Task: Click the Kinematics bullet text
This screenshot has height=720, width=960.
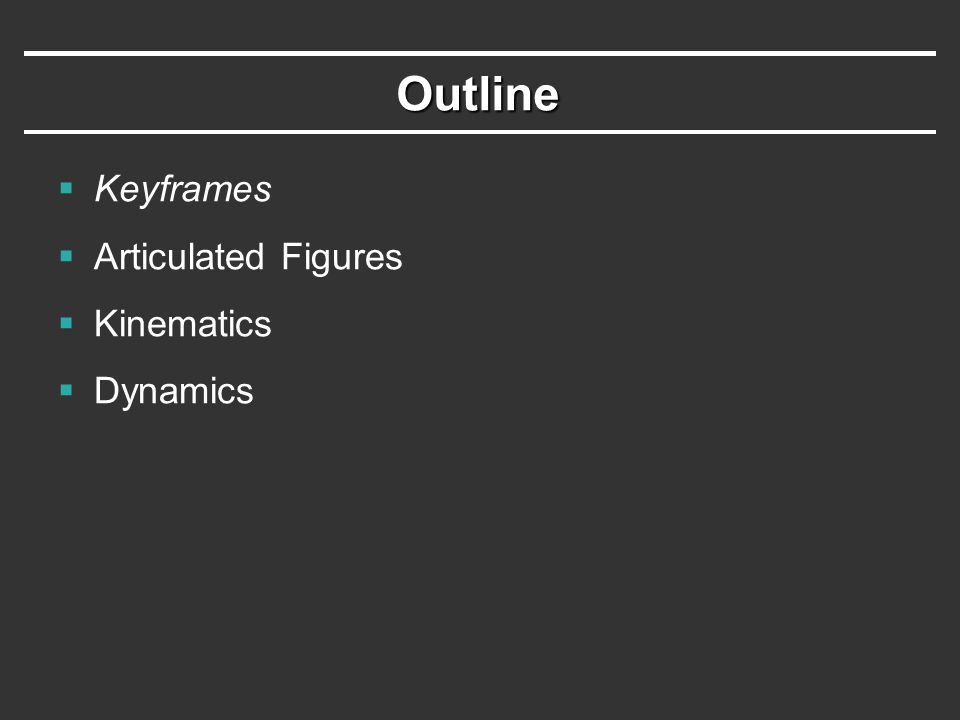Action: pos(182,323)
